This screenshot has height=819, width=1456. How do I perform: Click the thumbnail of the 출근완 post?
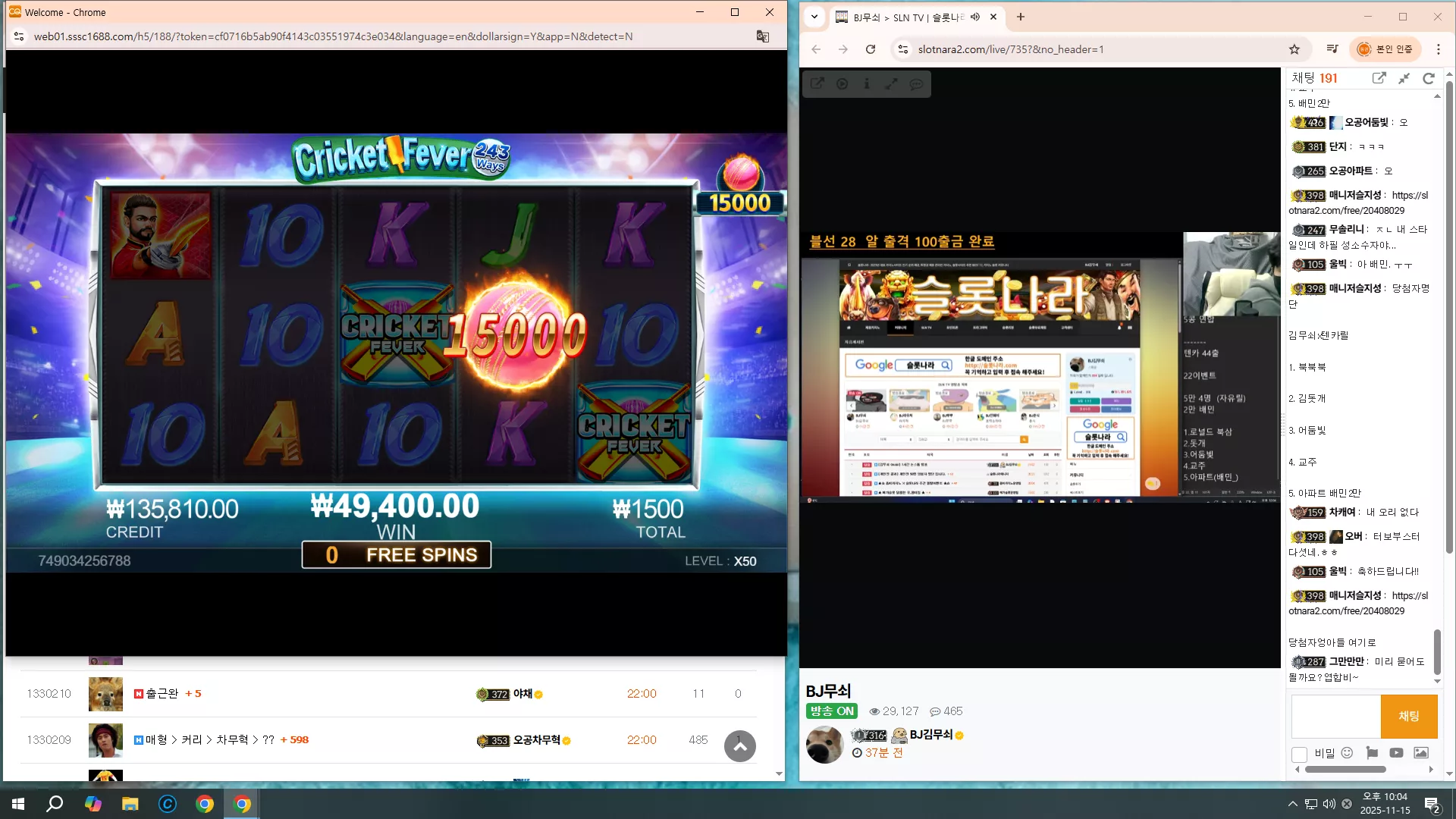click(105, 694)
